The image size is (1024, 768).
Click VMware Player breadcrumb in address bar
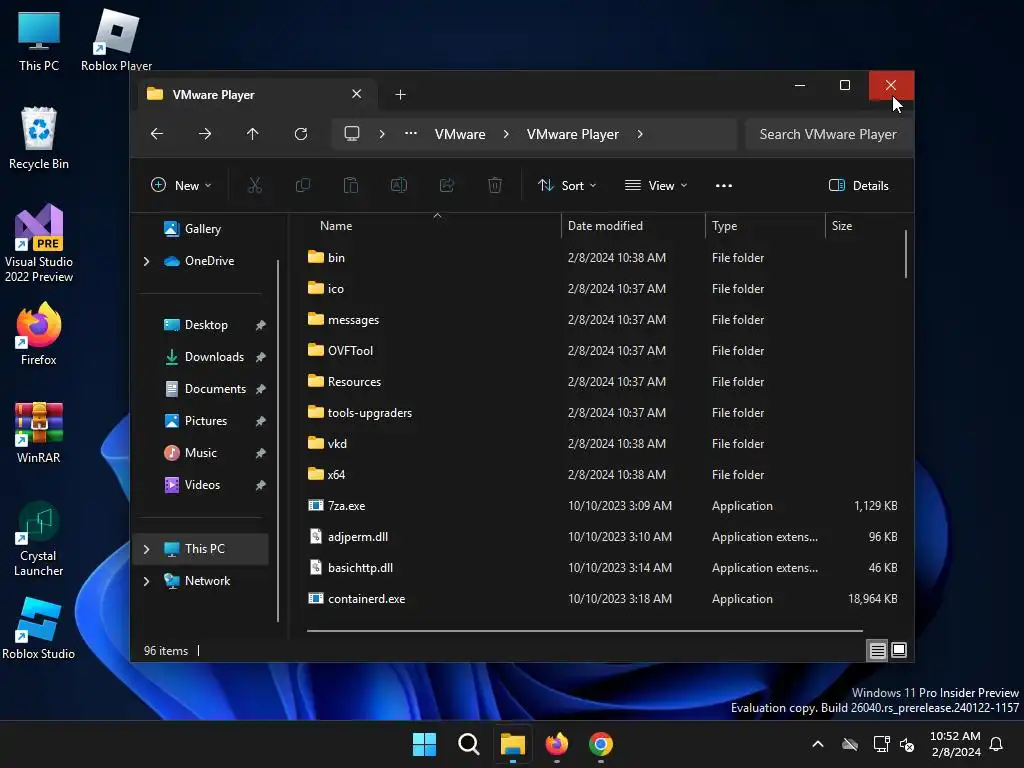[x=573, y=134]
